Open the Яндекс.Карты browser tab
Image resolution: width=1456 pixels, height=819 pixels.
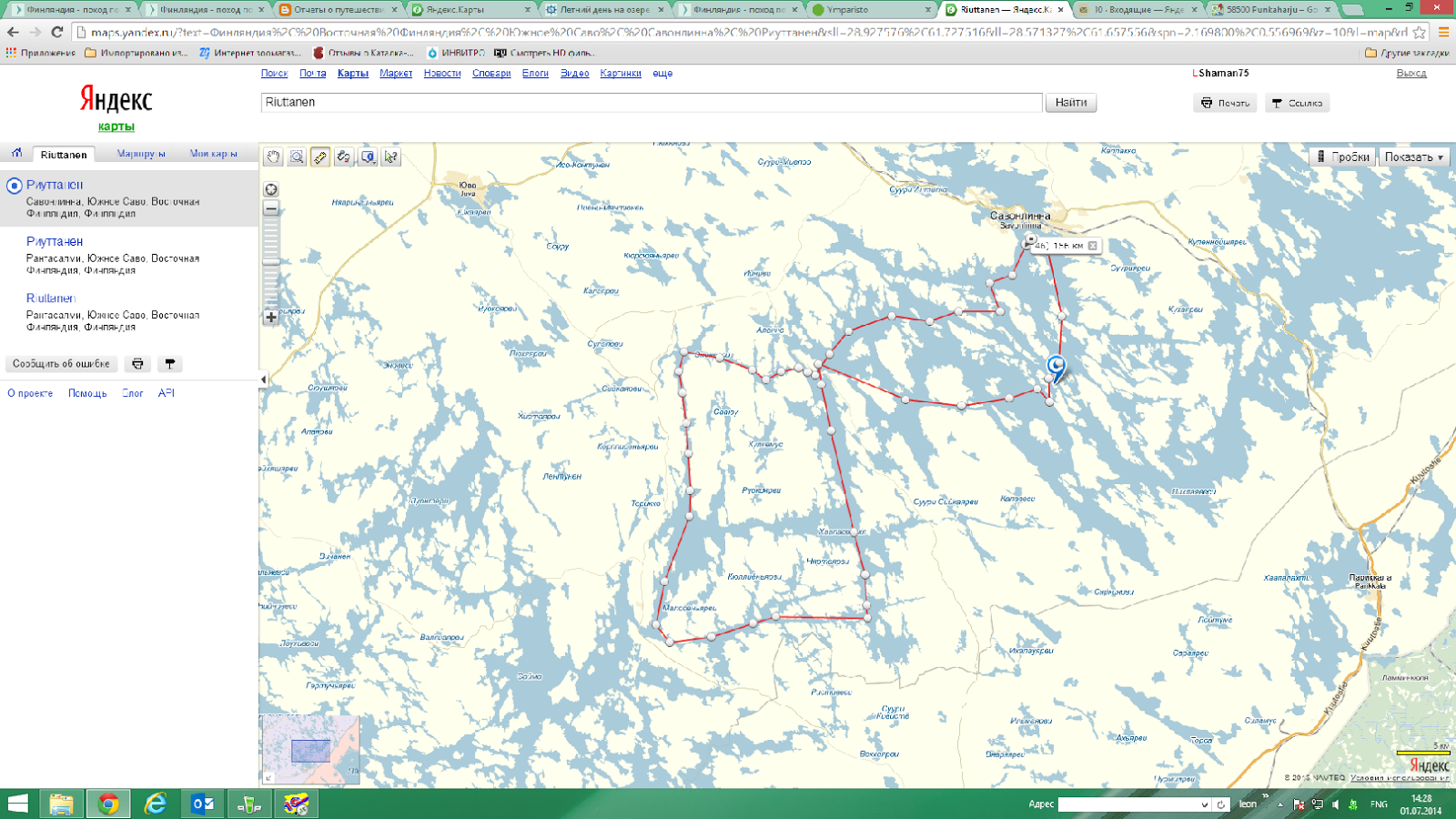point(469,10)
